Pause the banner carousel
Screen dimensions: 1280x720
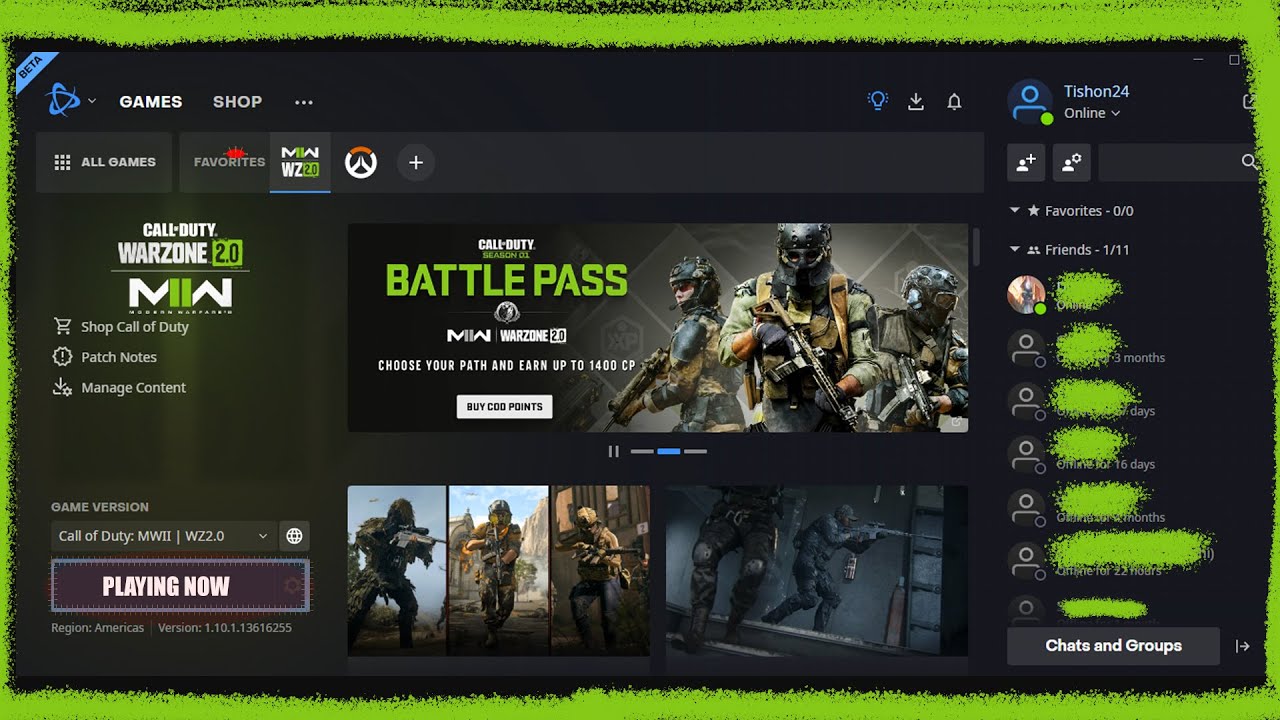(614, 451)
